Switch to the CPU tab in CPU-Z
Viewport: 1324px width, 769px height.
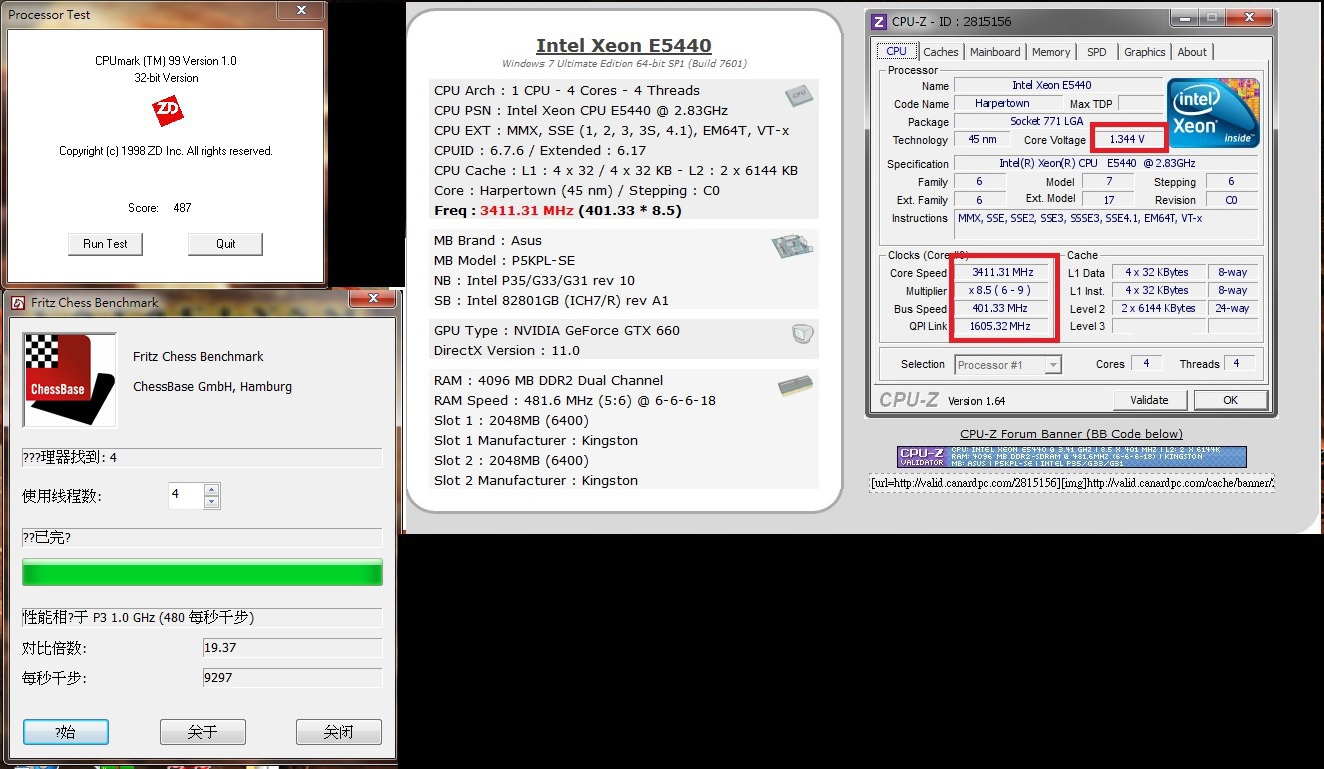pyautogui.click(x=896, y=51)
